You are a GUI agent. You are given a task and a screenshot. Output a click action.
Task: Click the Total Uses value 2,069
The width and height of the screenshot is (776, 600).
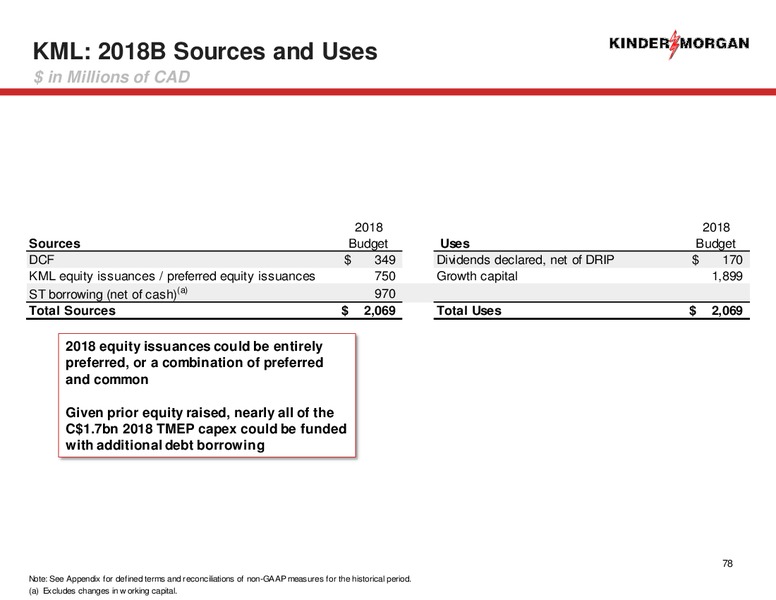click(x=727, y=311)
